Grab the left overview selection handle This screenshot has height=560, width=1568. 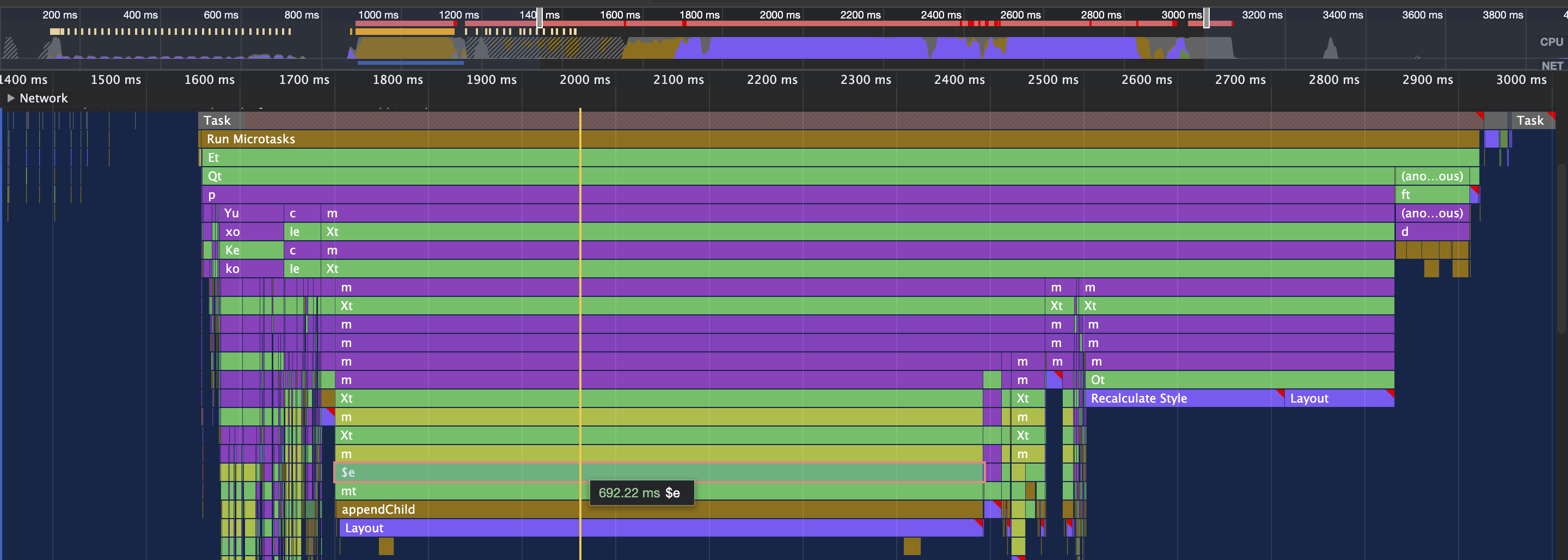(x=540, y=19)
